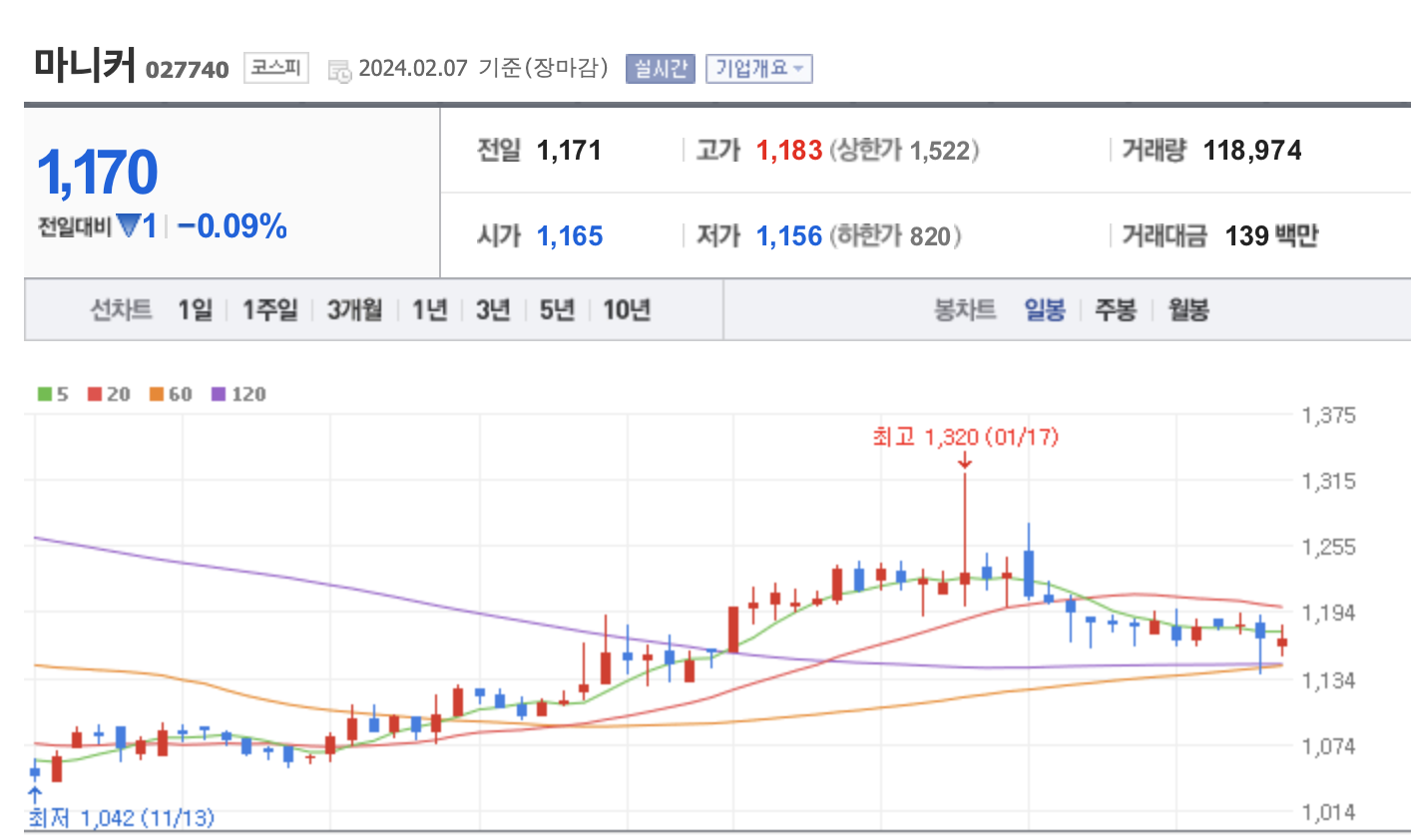Click the 거래대금 value 139 백만

1272,236
